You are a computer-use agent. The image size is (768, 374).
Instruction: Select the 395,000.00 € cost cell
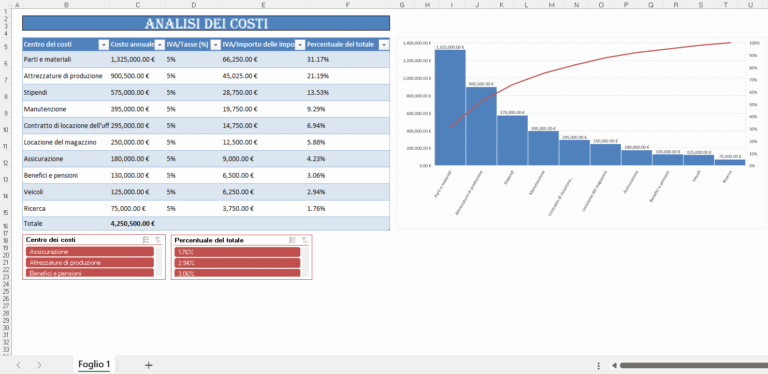click(138, 109)
